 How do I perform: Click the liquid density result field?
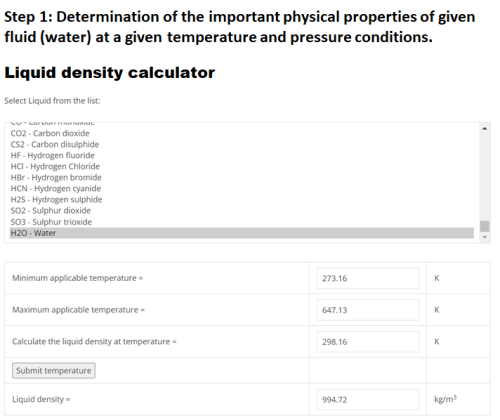tap(368, 399)
